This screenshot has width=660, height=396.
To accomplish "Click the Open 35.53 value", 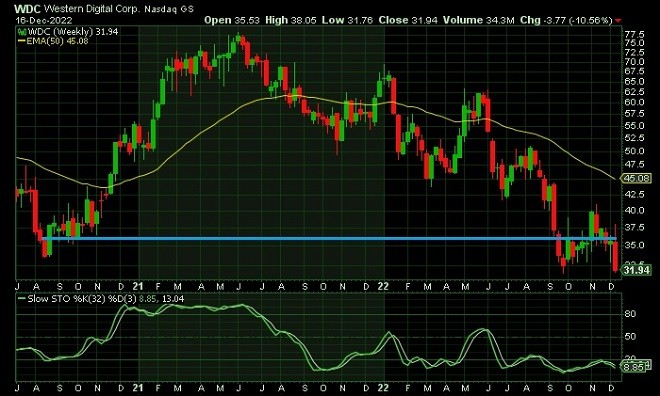I will (x=232, y=20).
